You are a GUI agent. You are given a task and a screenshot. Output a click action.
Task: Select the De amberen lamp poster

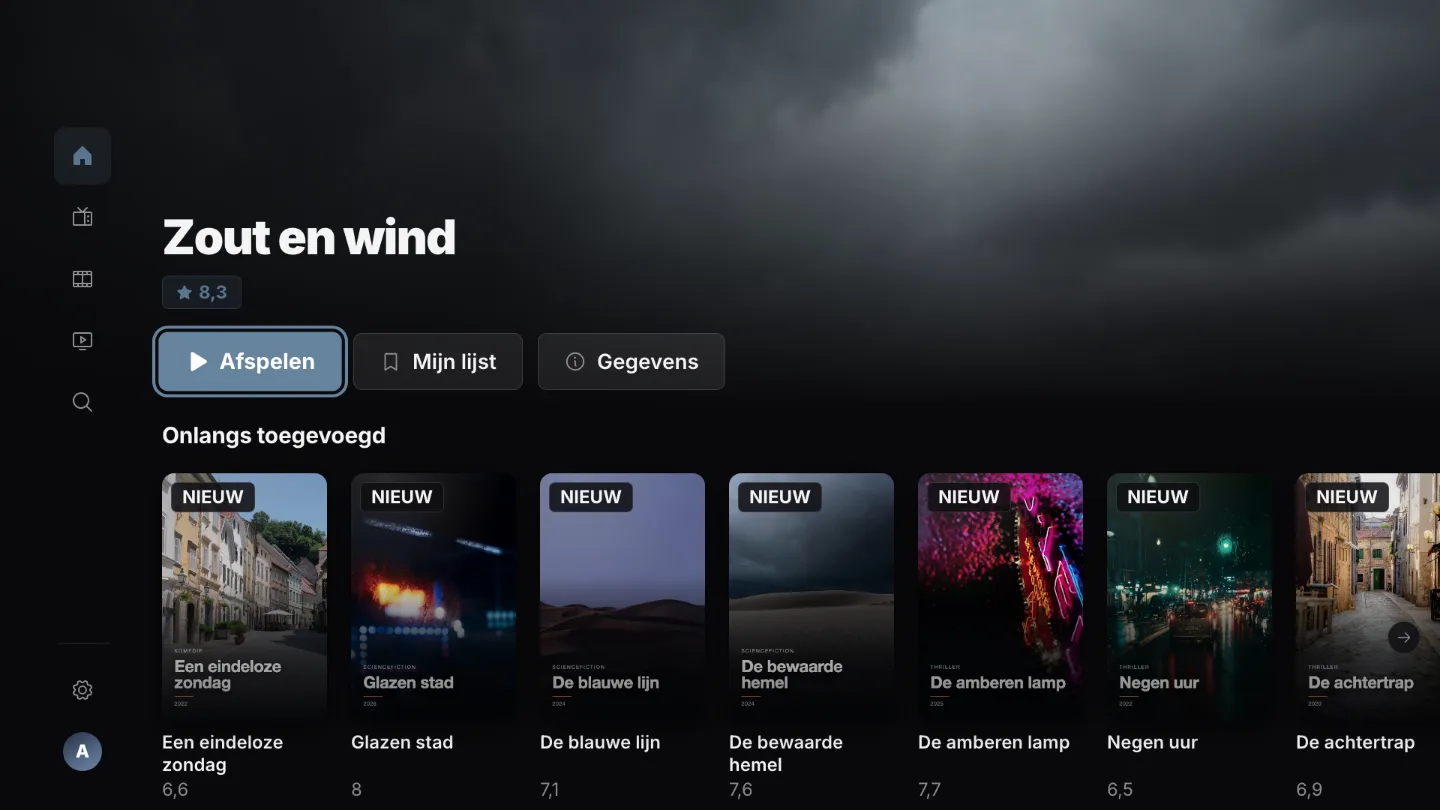click(1000, 596)
